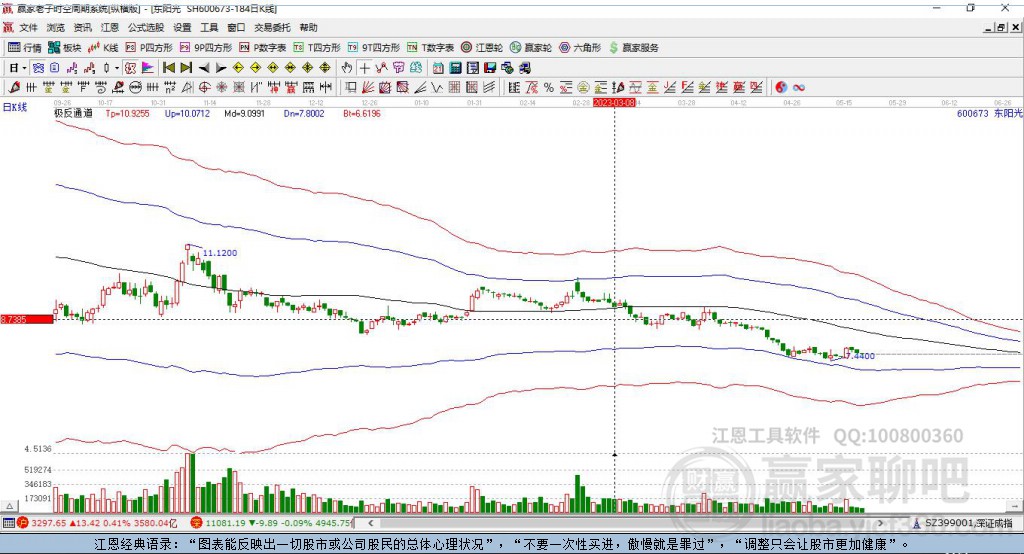The width and height of the screenshot is (1024, 554).
Task: Open the 板块 sector view
Action: 65,48
